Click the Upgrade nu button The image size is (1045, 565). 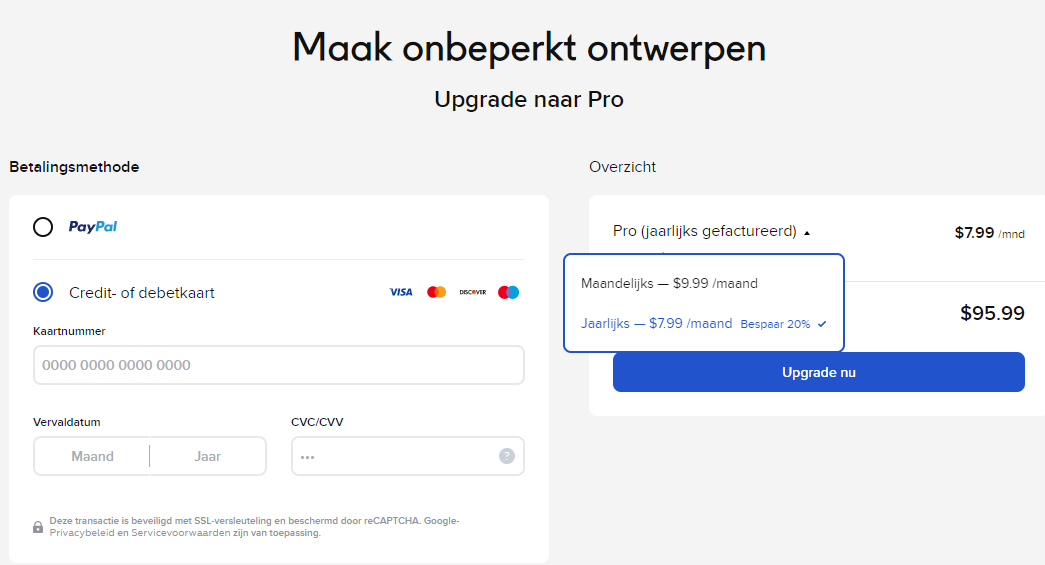click(818, 372)
